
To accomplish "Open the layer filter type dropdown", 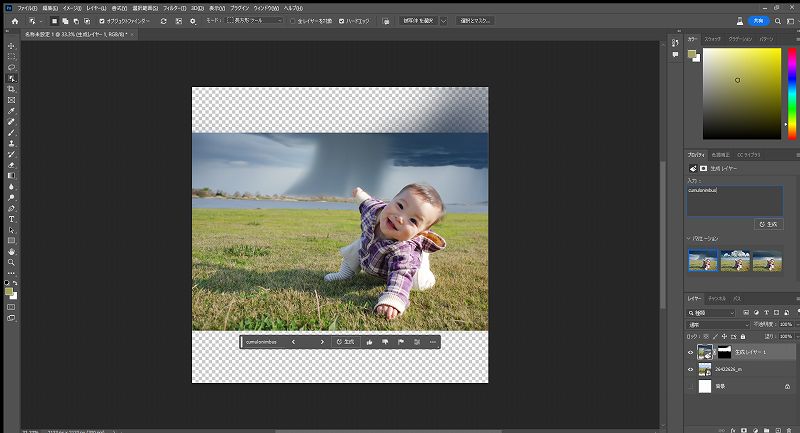I will tap(711, 313).
